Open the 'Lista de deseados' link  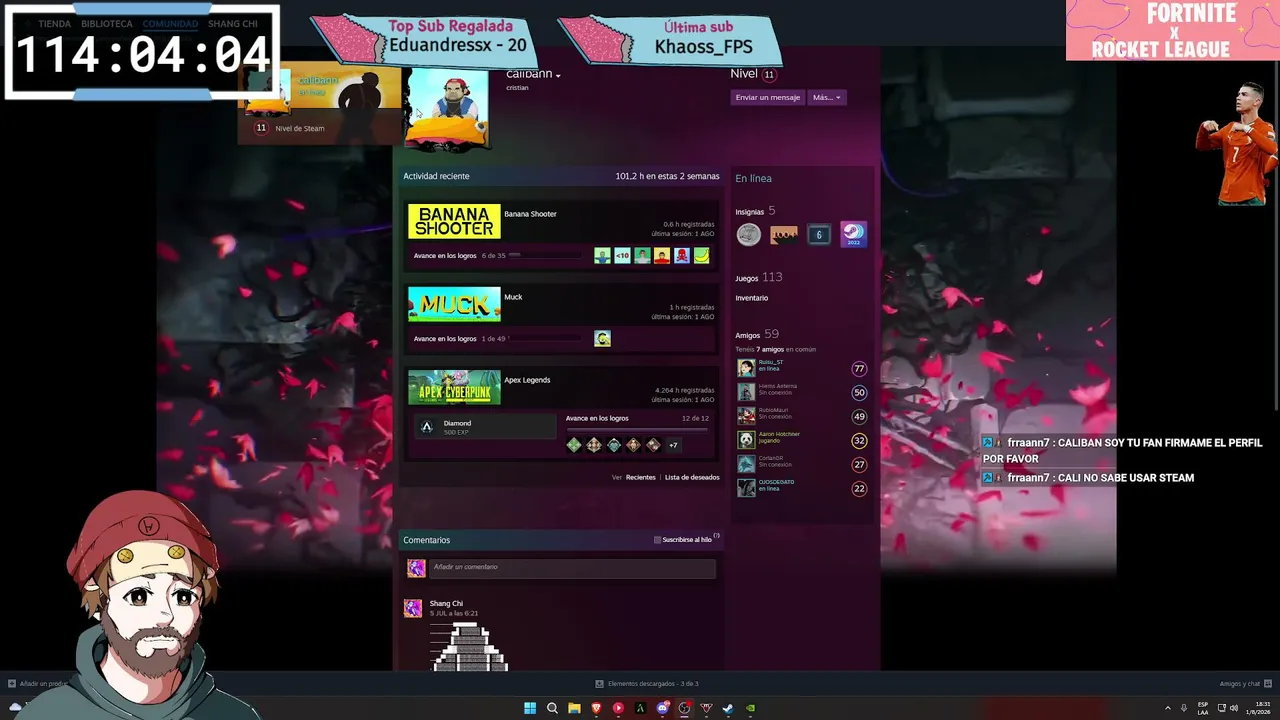(x=692, y=477)
